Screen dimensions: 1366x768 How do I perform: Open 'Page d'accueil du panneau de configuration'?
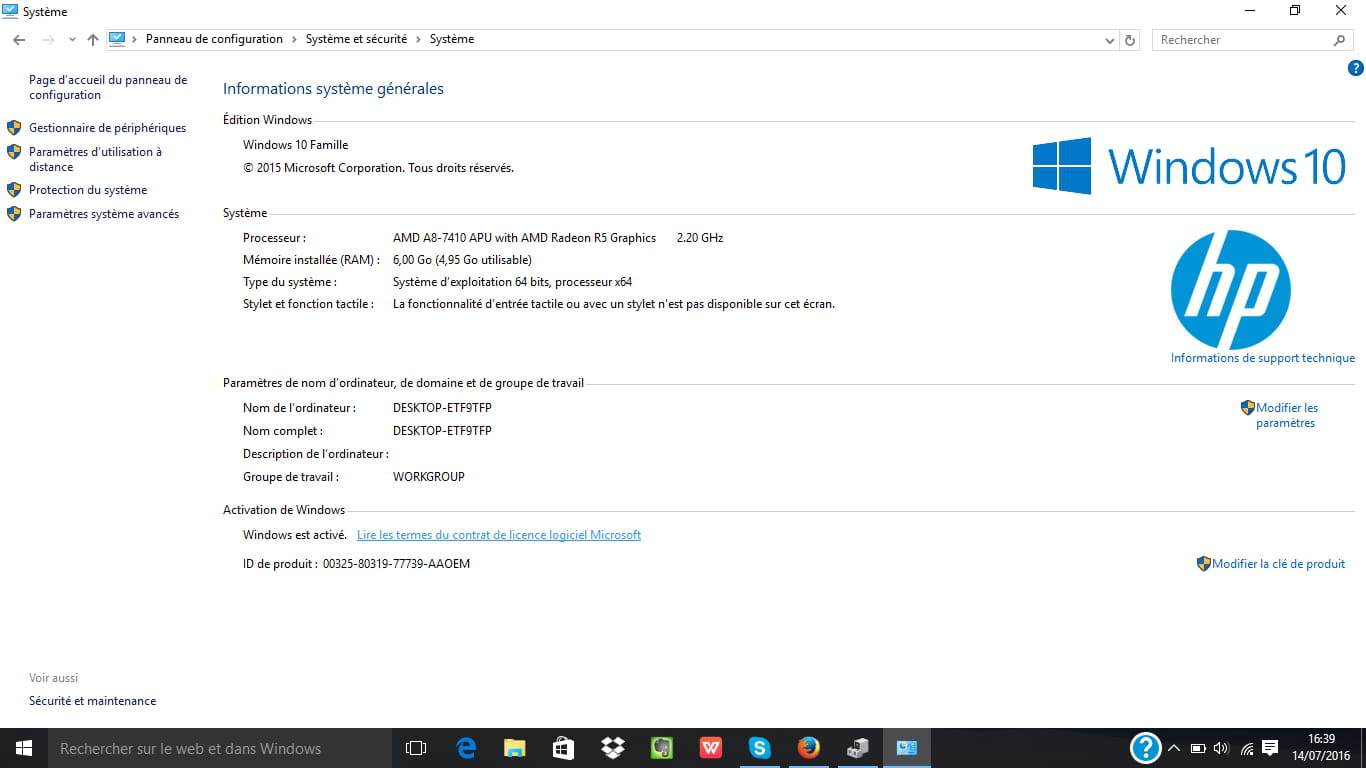pyautogui.click(x=108, y=87)
